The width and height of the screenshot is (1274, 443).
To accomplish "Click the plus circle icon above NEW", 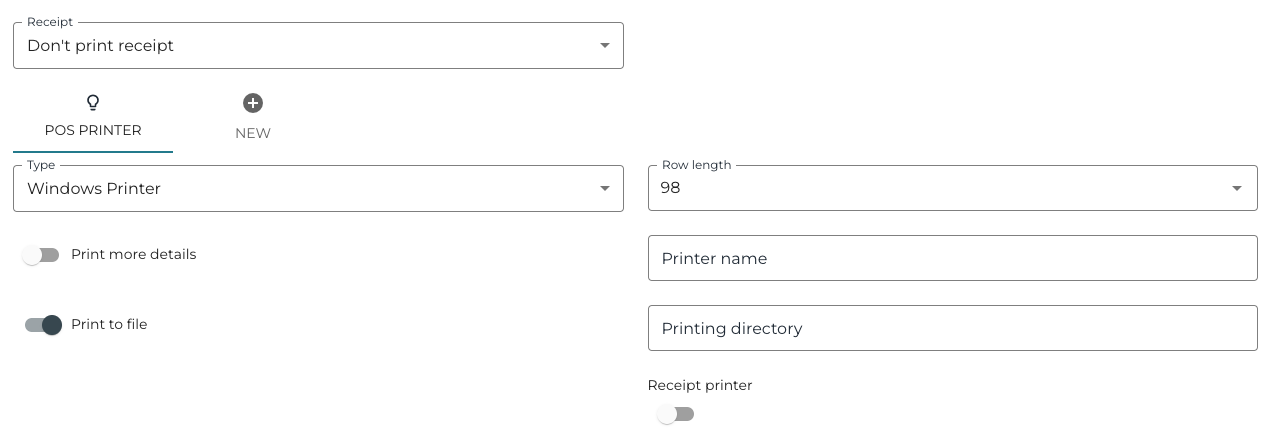I will (x=253, y=102).
